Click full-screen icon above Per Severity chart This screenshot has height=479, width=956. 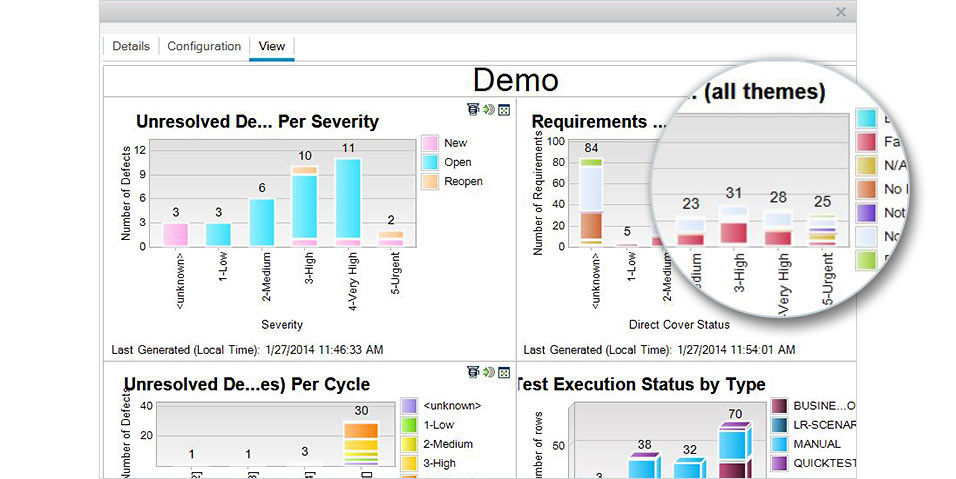point(504,110)
